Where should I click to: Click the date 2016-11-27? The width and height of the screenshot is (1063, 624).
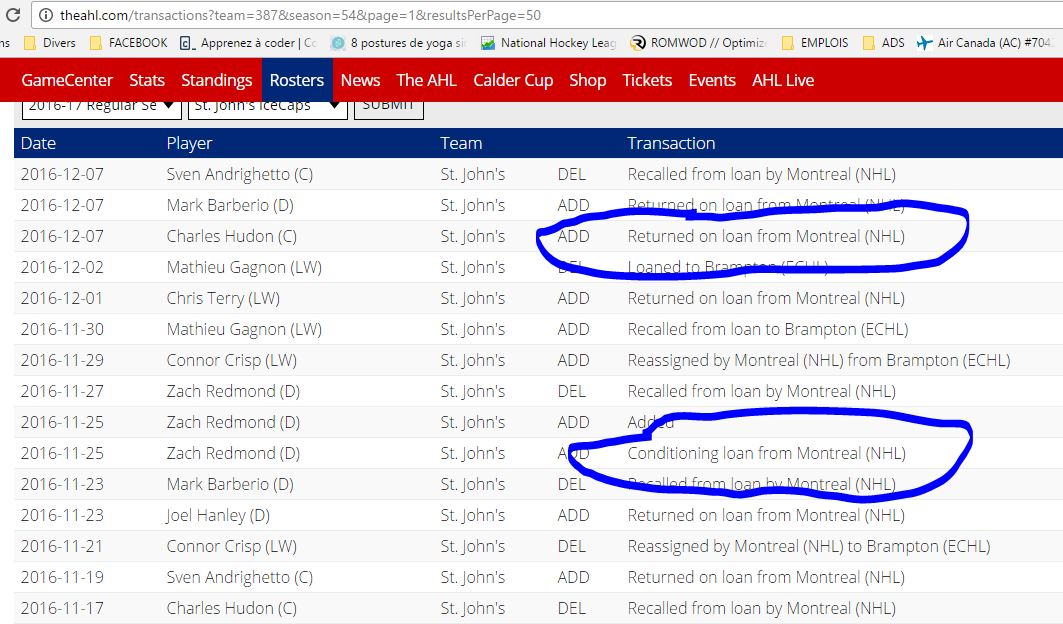point(62,391)
